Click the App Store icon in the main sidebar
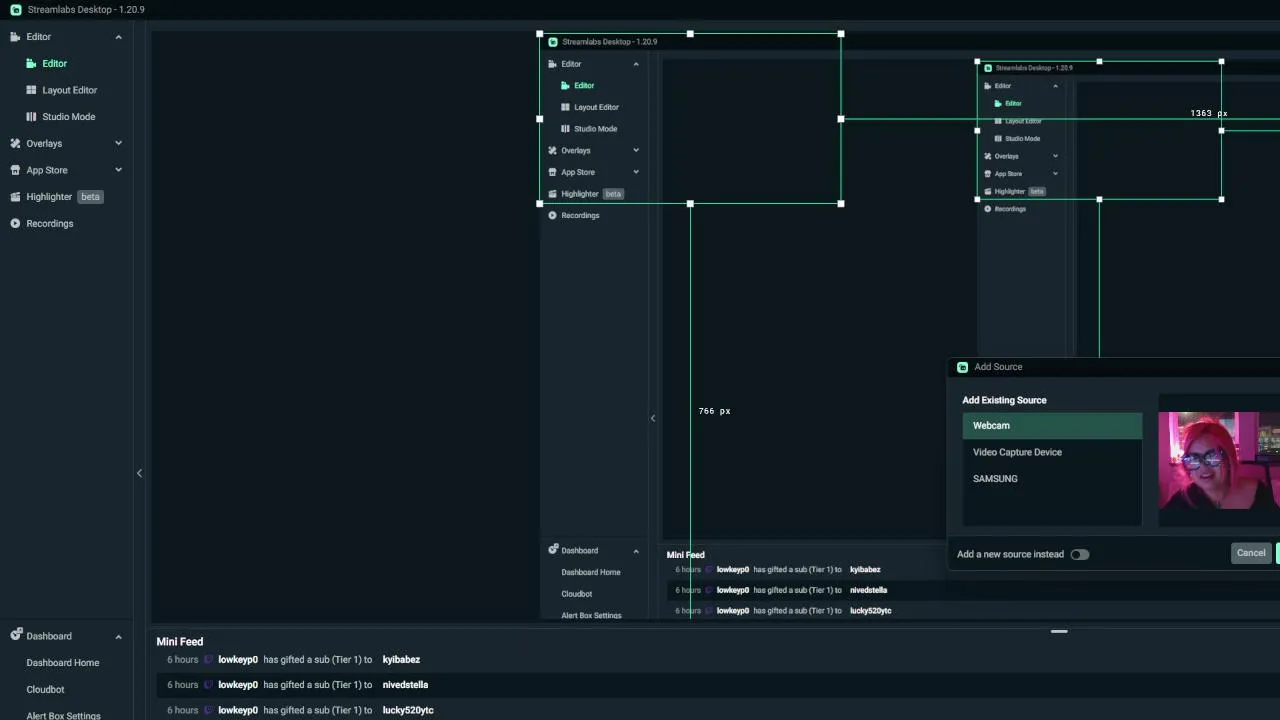Viewport: 1280px width, 720px height. coord(15,170)
